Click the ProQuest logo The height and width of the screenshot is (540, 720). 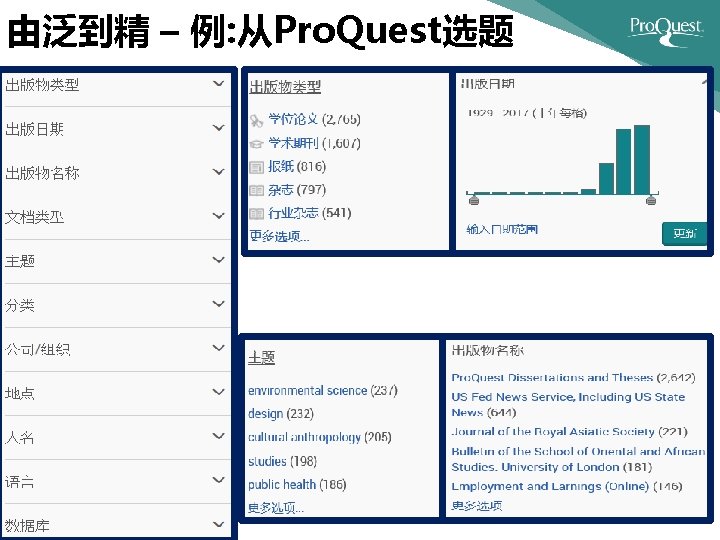pyautogui.click(x=666, y=30)
